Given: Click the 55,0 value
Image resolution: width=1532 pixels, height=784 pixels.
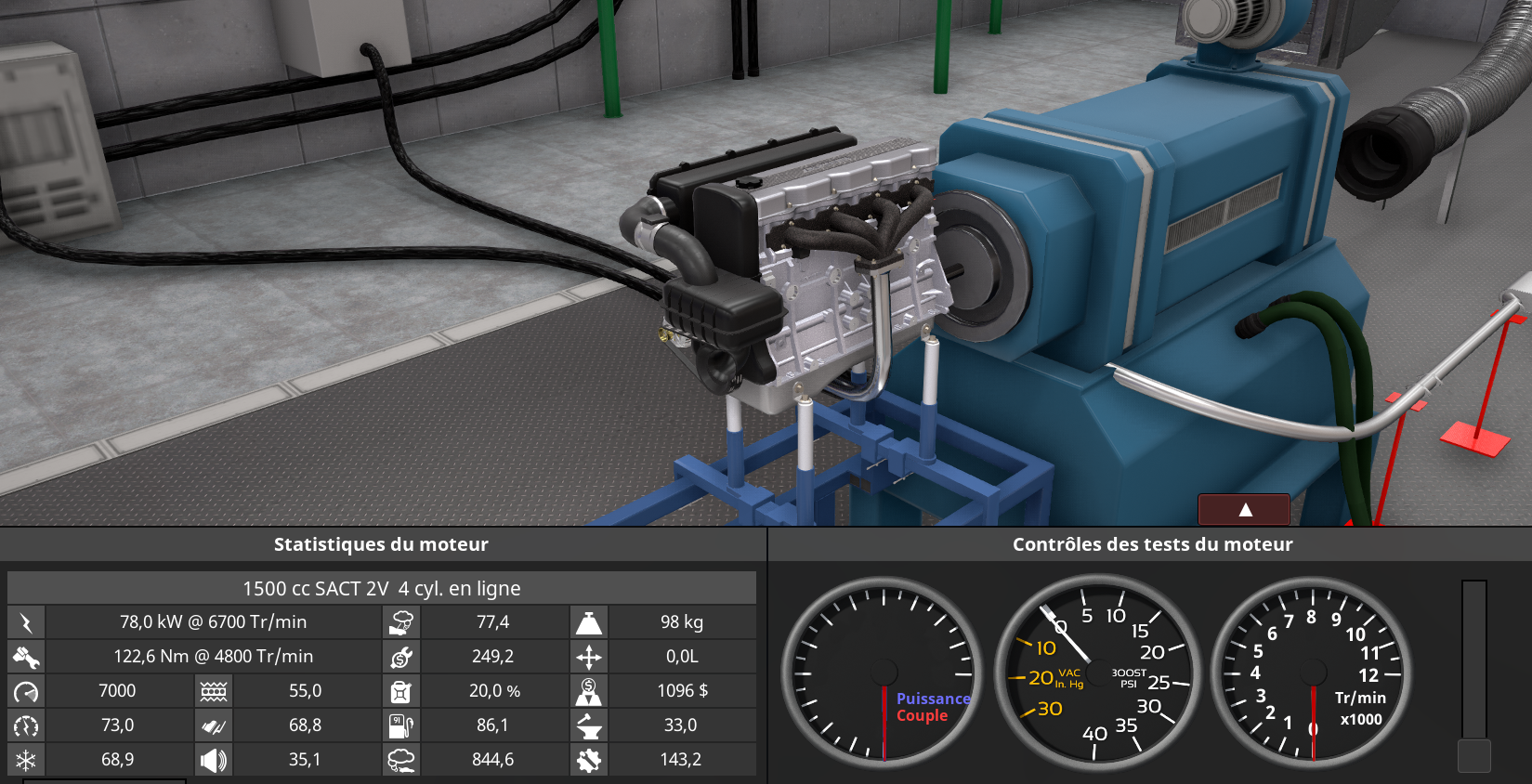Looking at the screenshot, I should coord(305,691).
